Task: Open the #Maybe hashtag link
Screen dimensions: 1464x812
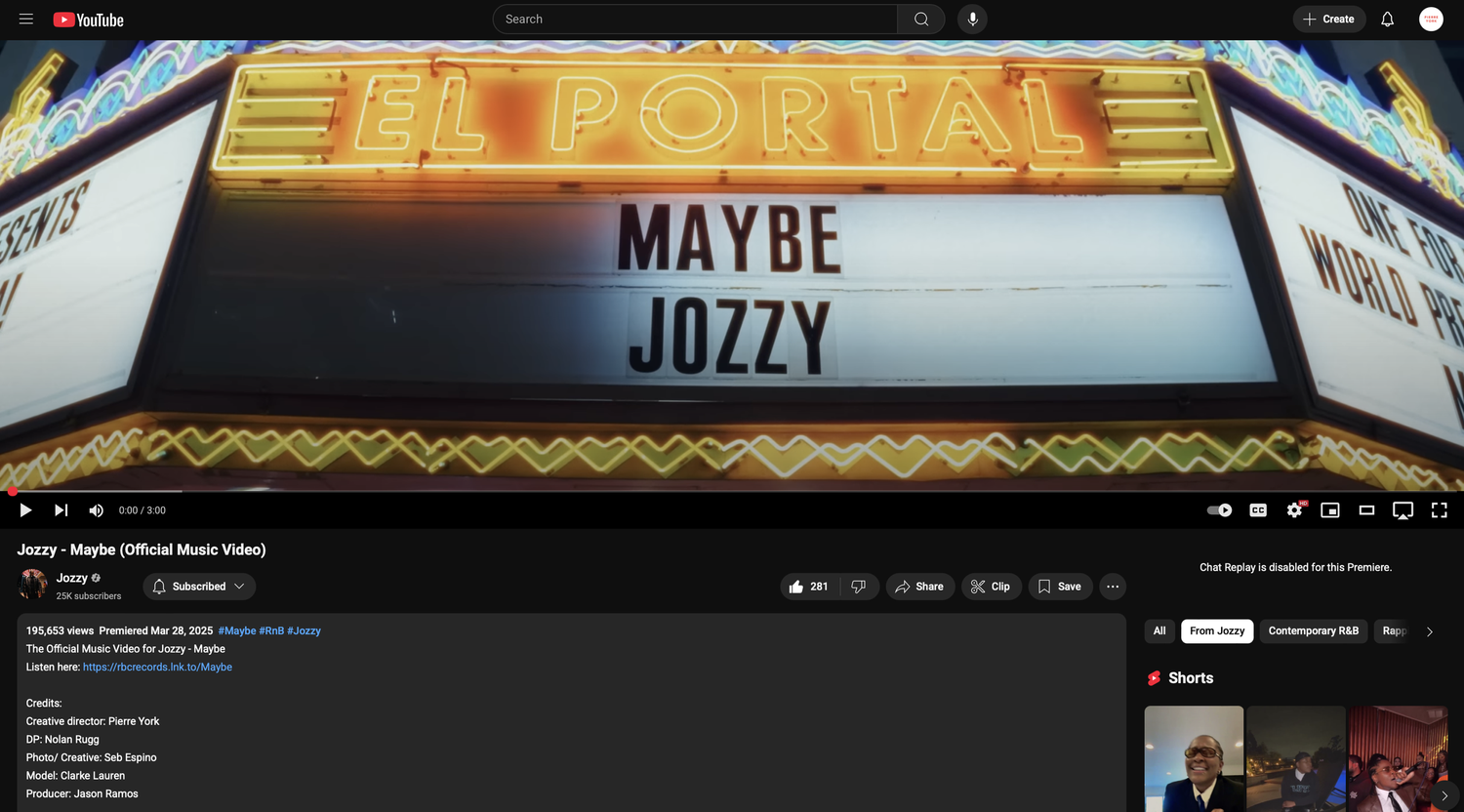Action: tap(237, 630)
